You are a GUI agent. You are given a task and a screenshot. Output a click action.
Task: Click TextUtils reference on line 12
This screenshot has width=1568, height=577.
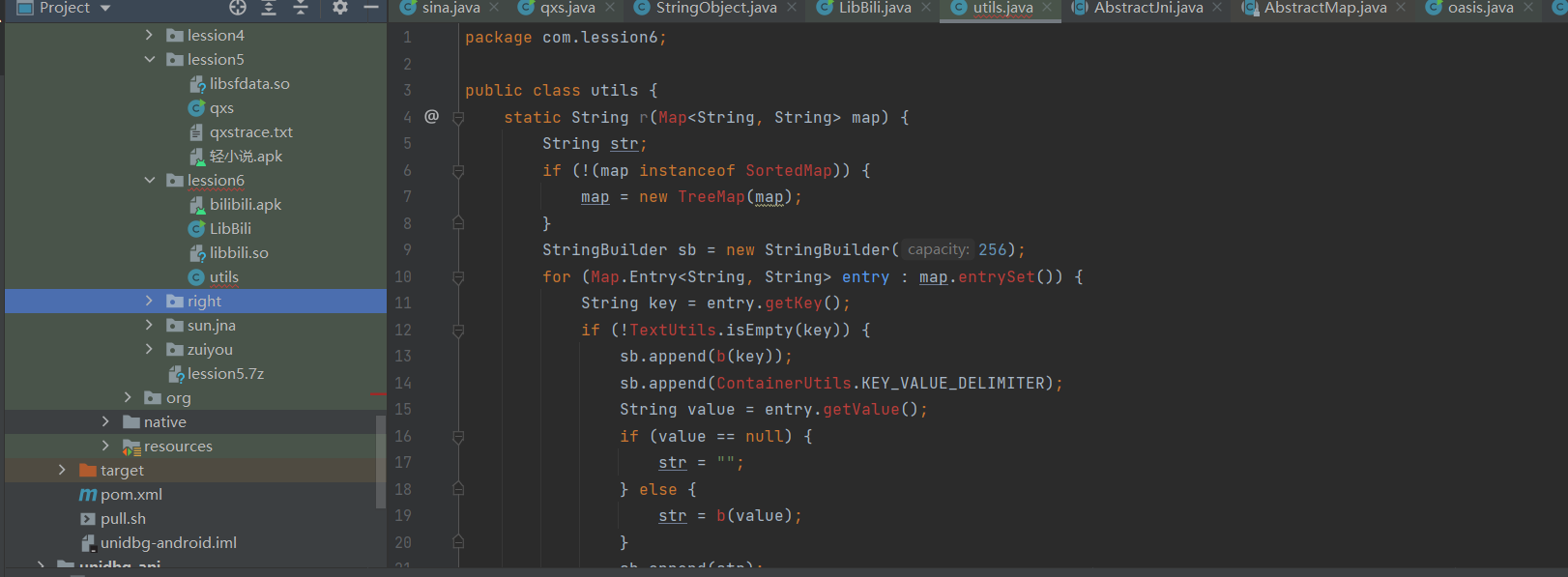point(673,330)
